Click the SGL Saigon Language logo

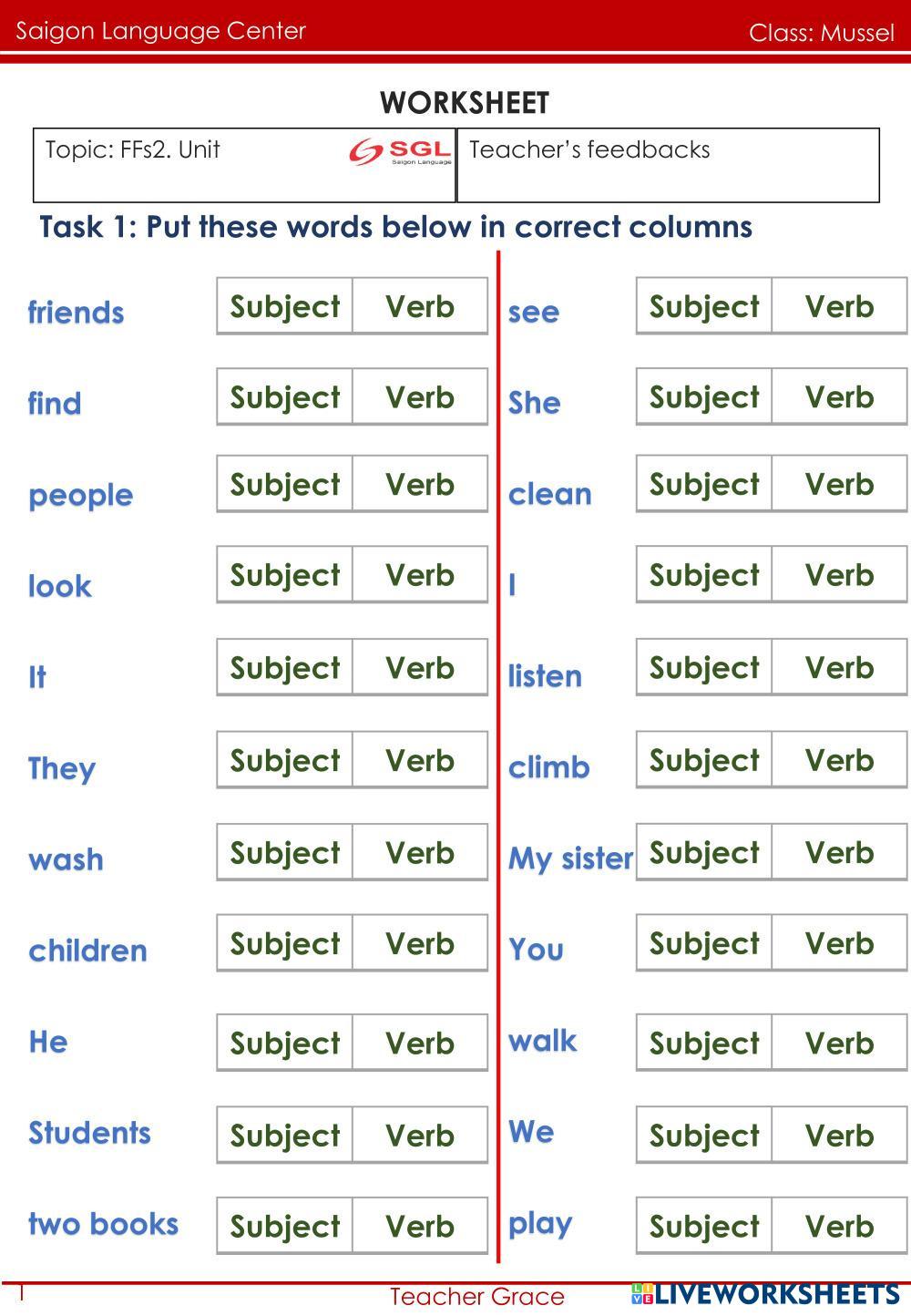400,152
